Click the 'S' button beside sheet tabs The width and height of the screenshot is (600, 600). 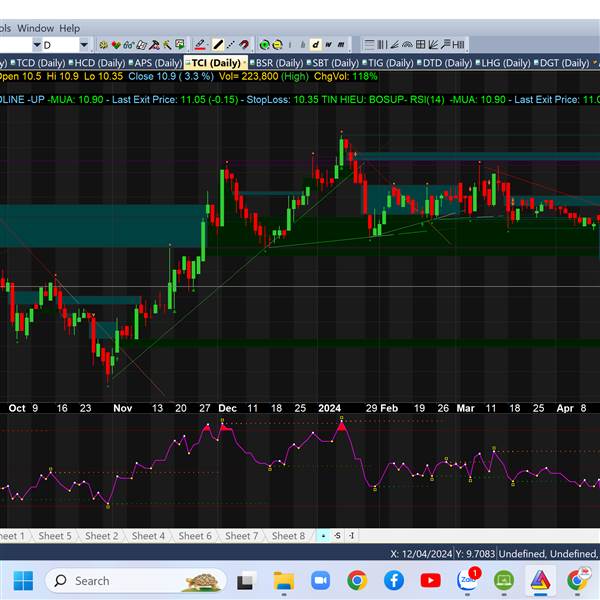pyautogui.click(x=338, y=536)
